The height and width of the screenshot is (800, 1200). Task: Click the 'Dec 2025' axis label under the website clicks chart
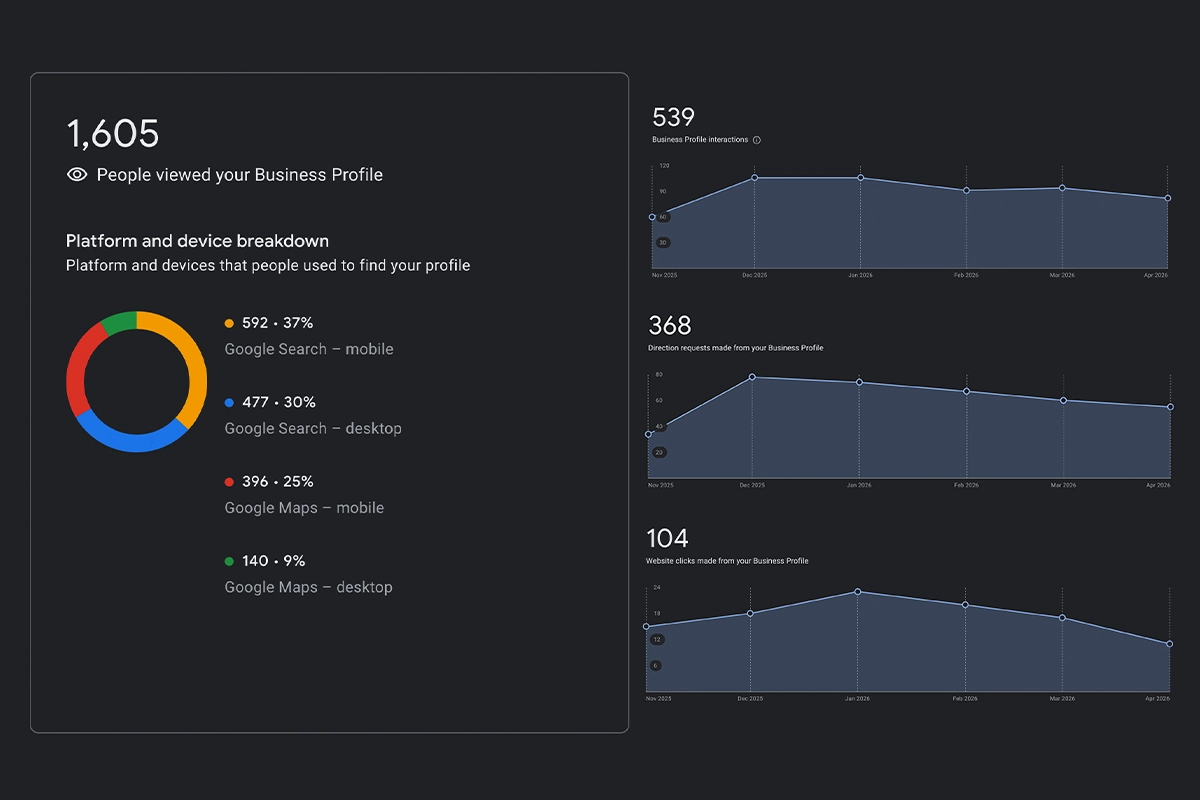(750, 698)
